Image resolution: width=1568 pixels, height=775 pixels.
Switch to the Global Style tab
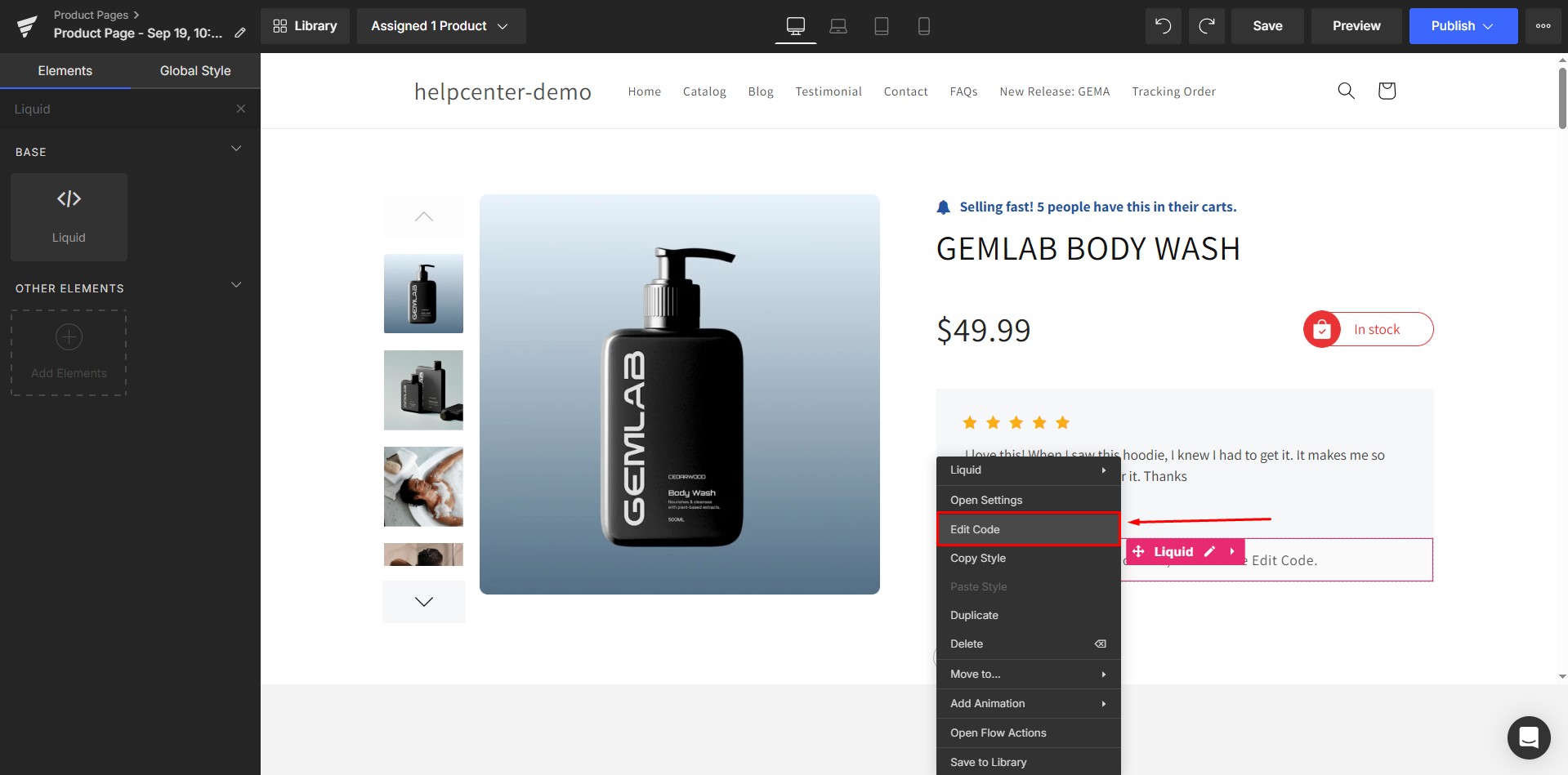(195, 71)
